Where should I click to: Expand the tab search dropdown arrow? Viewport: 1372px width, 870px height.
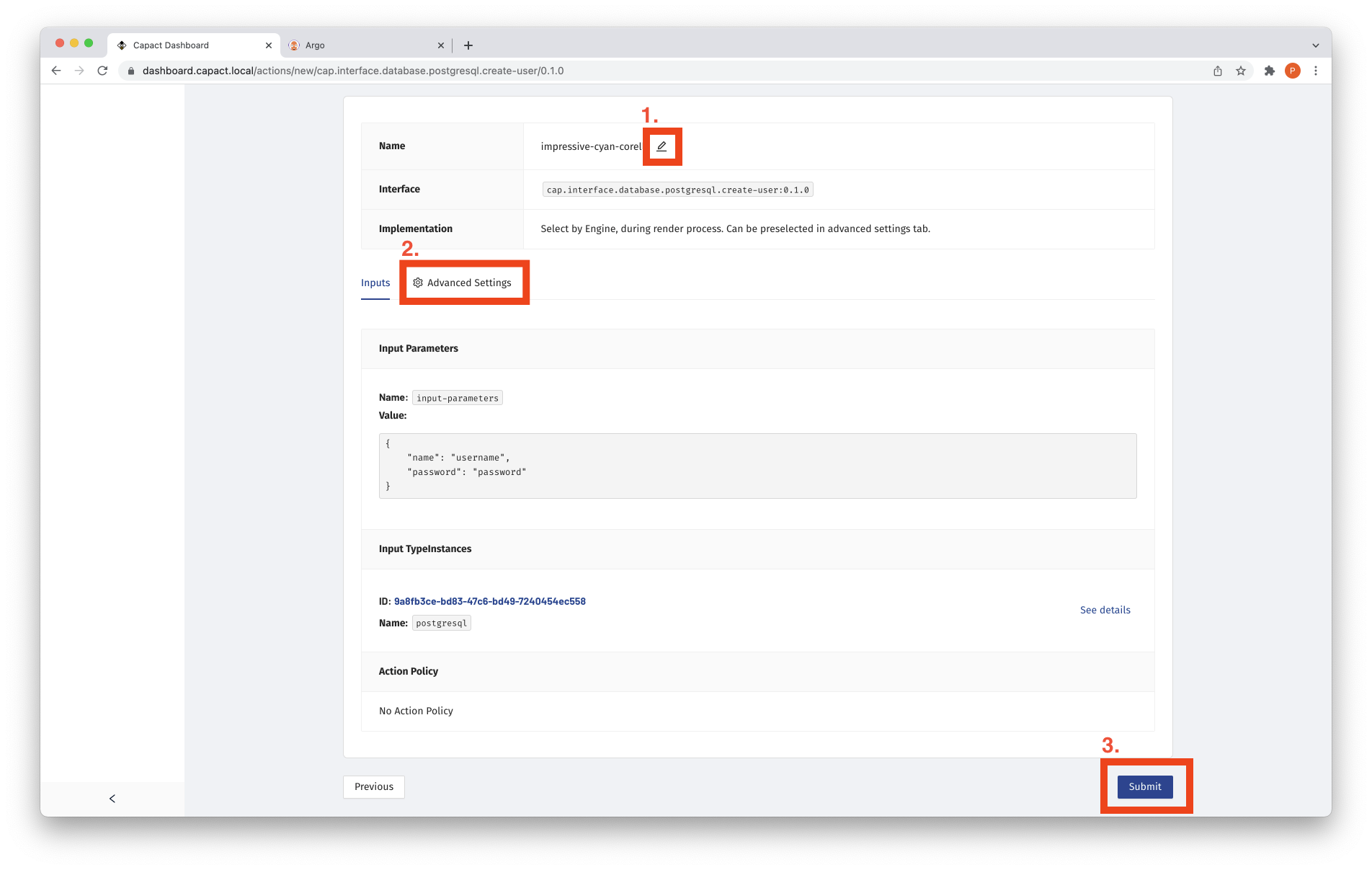pyautogui.click(x=1316, y=45)
